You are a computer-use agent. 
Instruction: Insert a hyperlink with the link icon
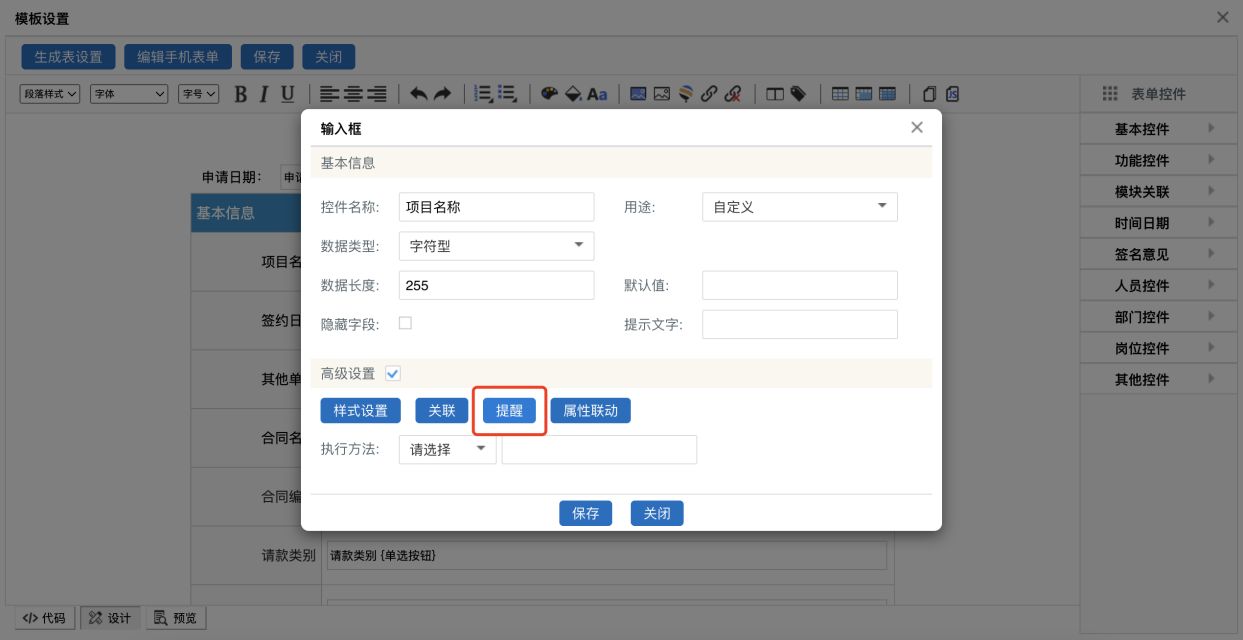tap(709, 94)
